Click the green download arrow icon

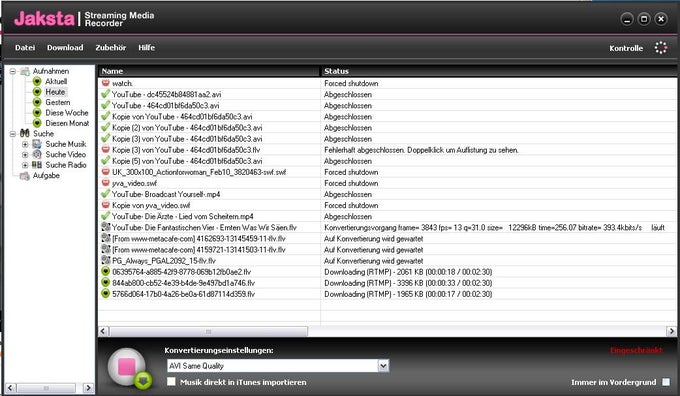click(143, 380)
